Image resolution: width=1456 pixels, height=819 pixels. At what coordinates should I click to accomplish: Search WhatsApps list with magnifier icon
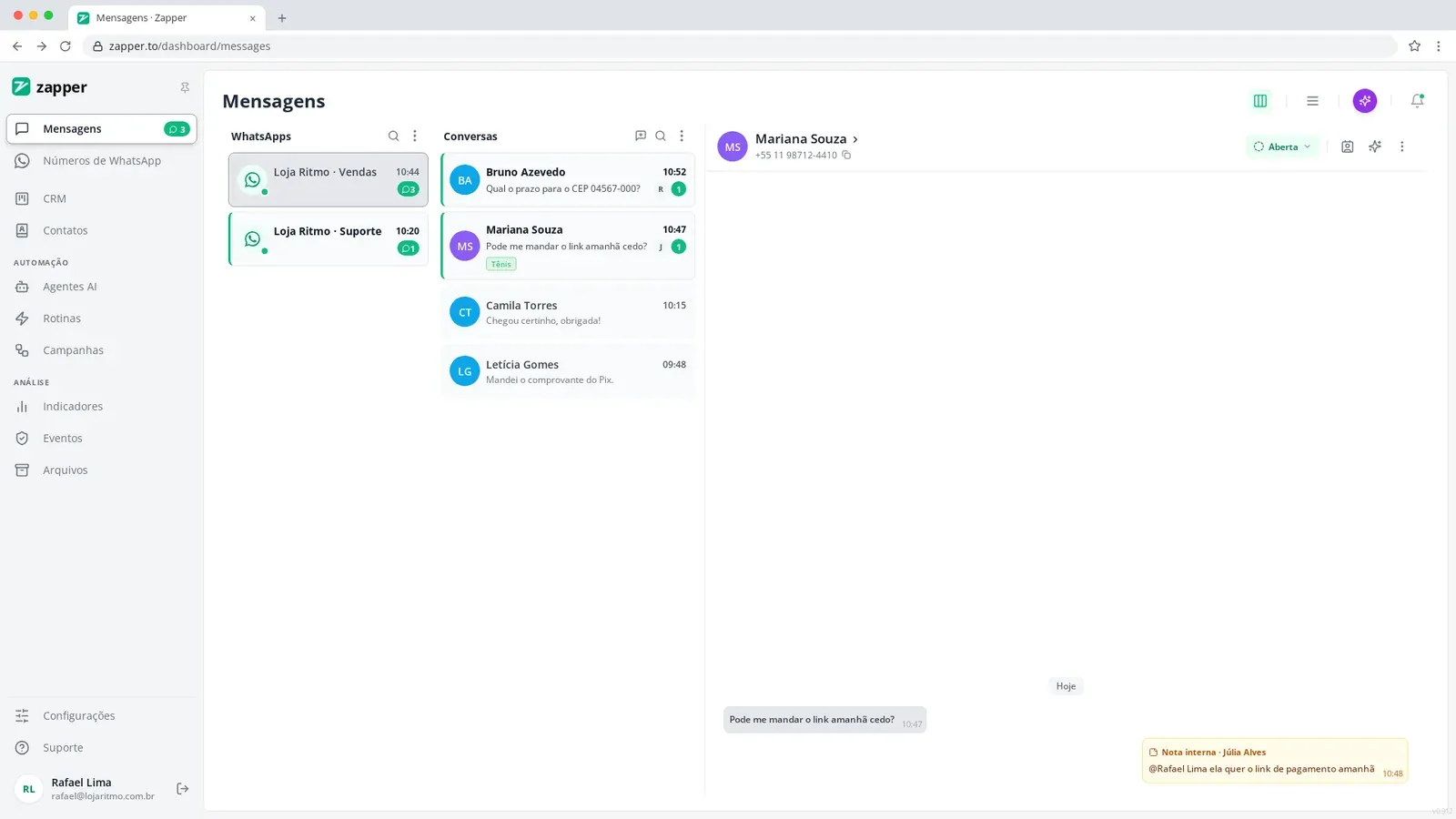coord(394,136)
